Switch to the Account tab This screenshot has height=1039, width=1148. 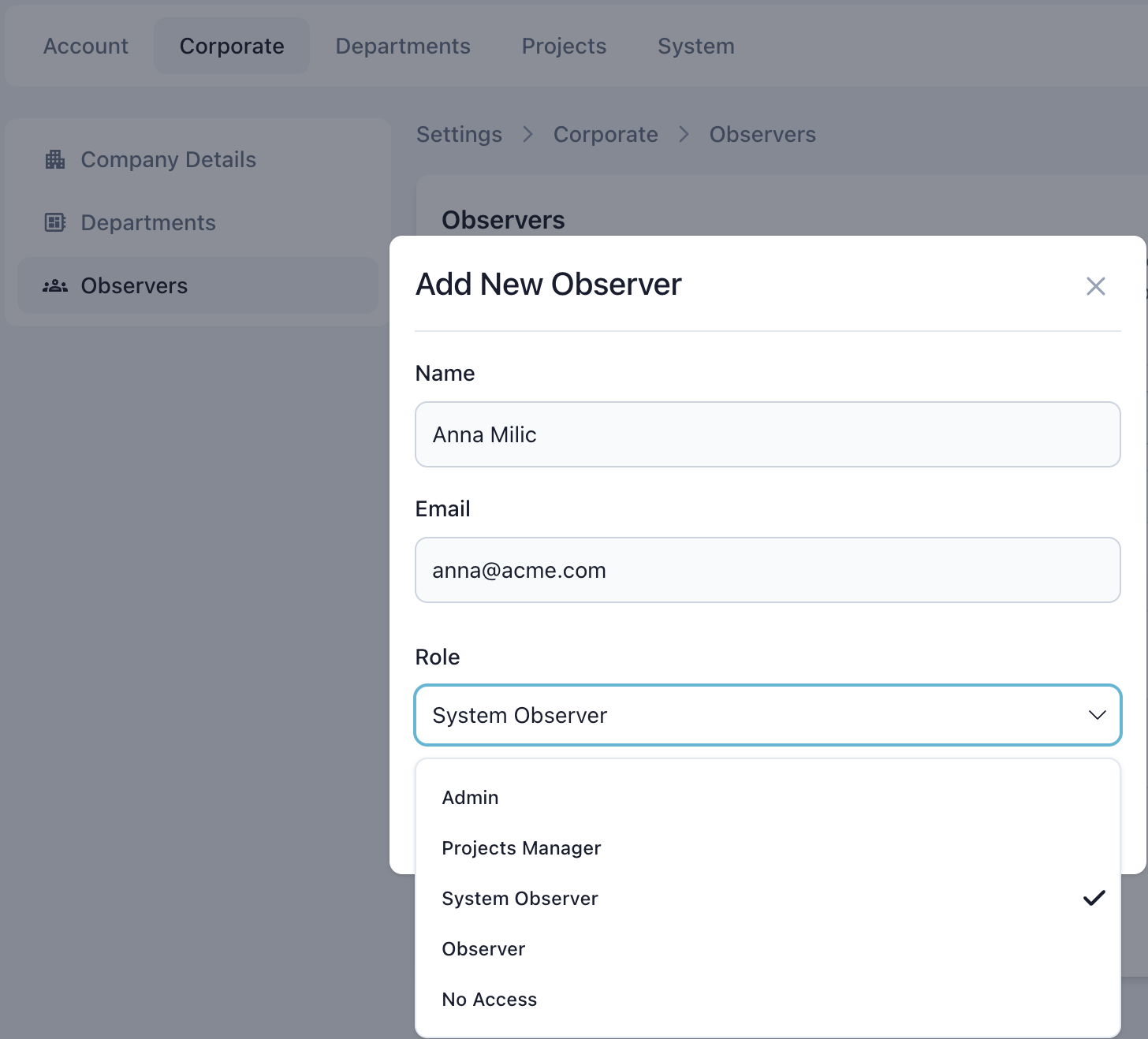(85, 46)
